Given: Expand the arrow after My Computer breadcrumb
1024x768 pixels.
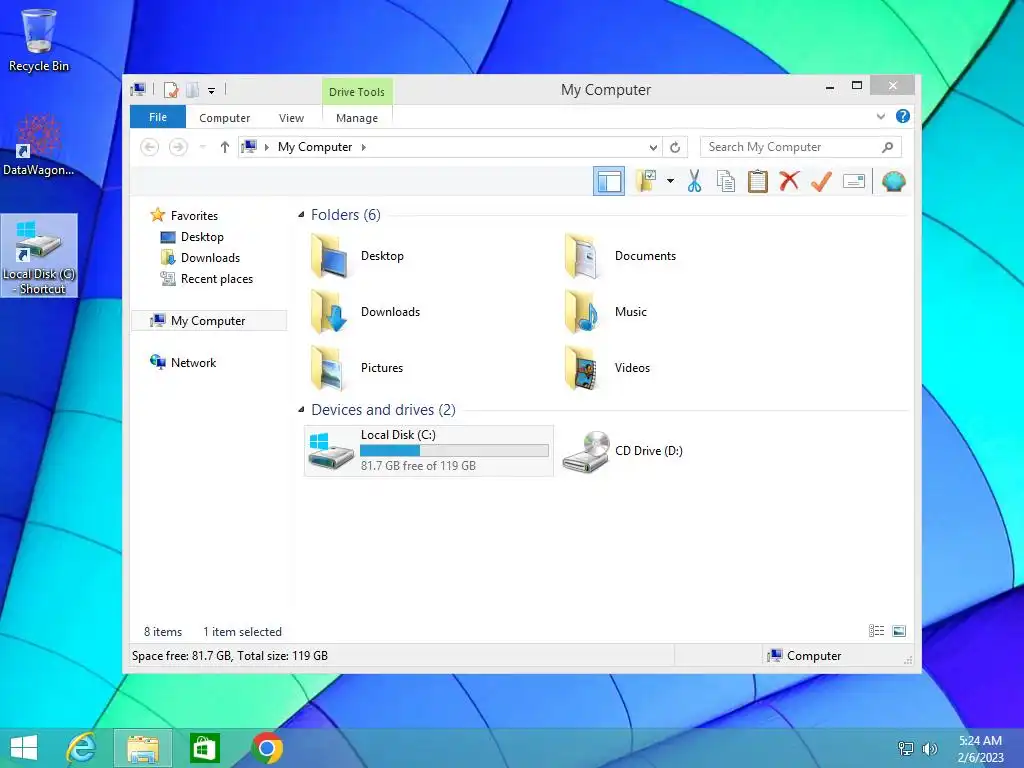Looking at the screenshot, I should click(x=364, y=147).
